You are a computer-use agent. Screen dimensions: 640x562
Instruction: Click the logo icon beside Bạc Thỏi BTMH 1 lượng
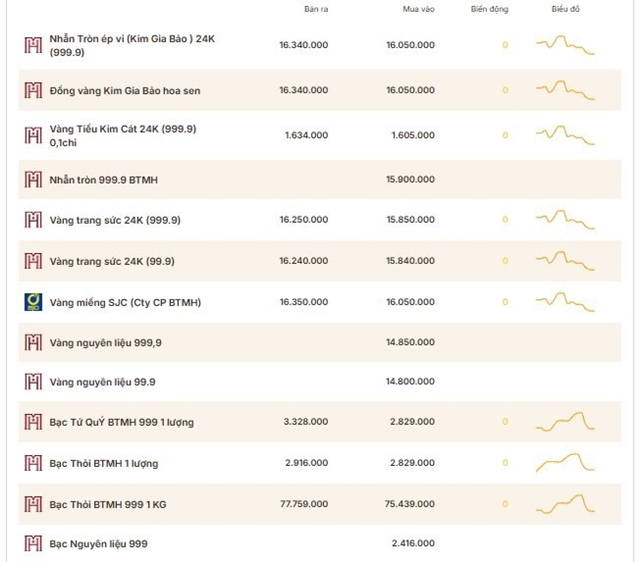[x=33, y=463]
